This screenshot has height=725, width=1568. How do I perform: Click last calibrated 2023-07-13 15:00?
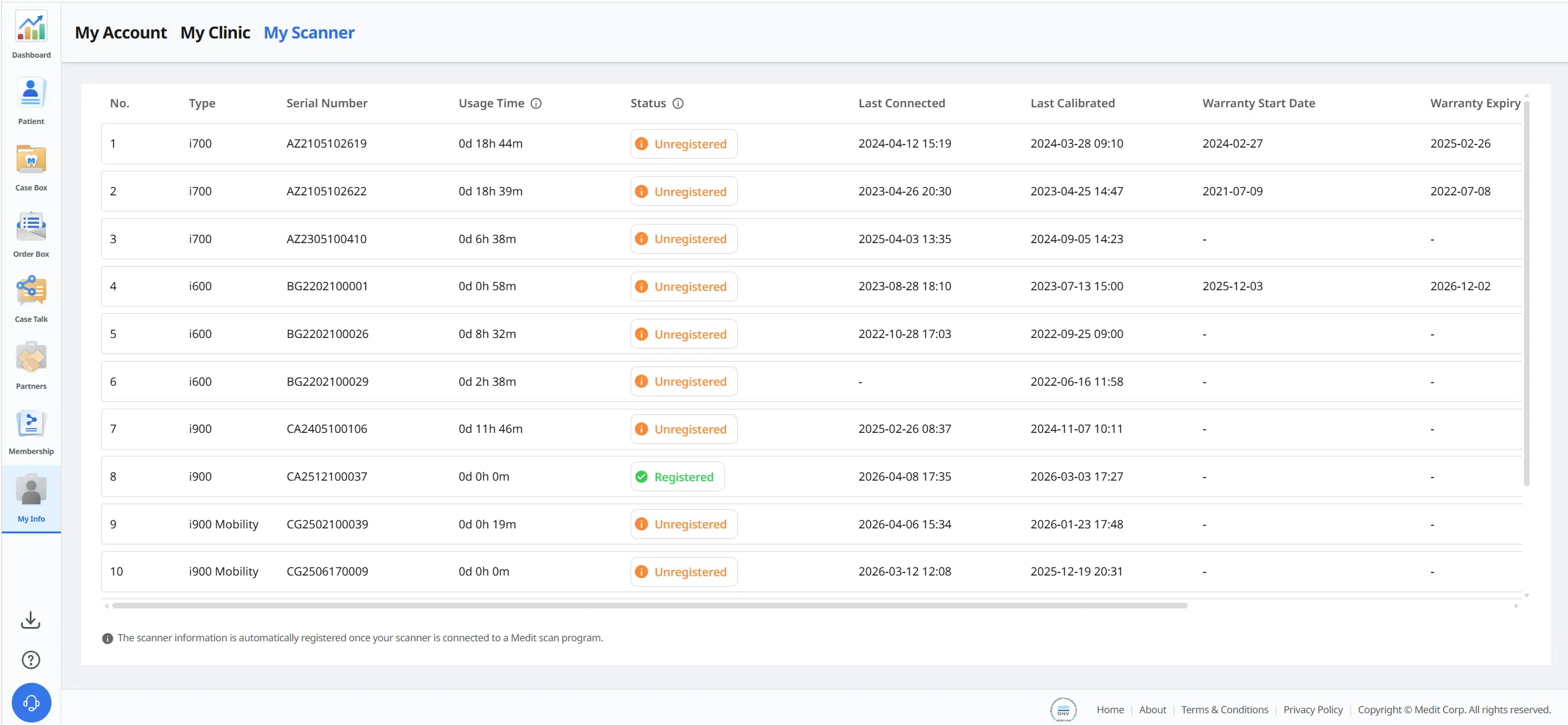(x=1077, y=287)
